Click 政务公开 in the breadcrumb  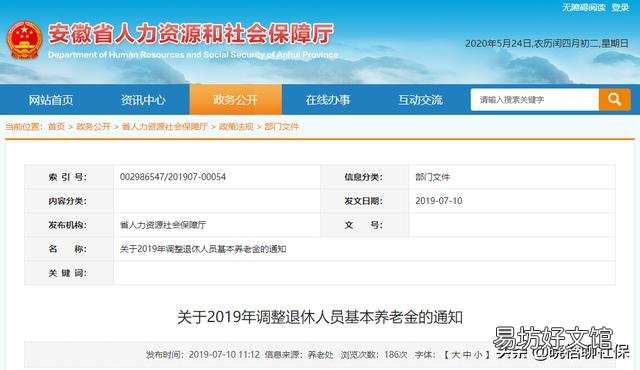point(93,126)
